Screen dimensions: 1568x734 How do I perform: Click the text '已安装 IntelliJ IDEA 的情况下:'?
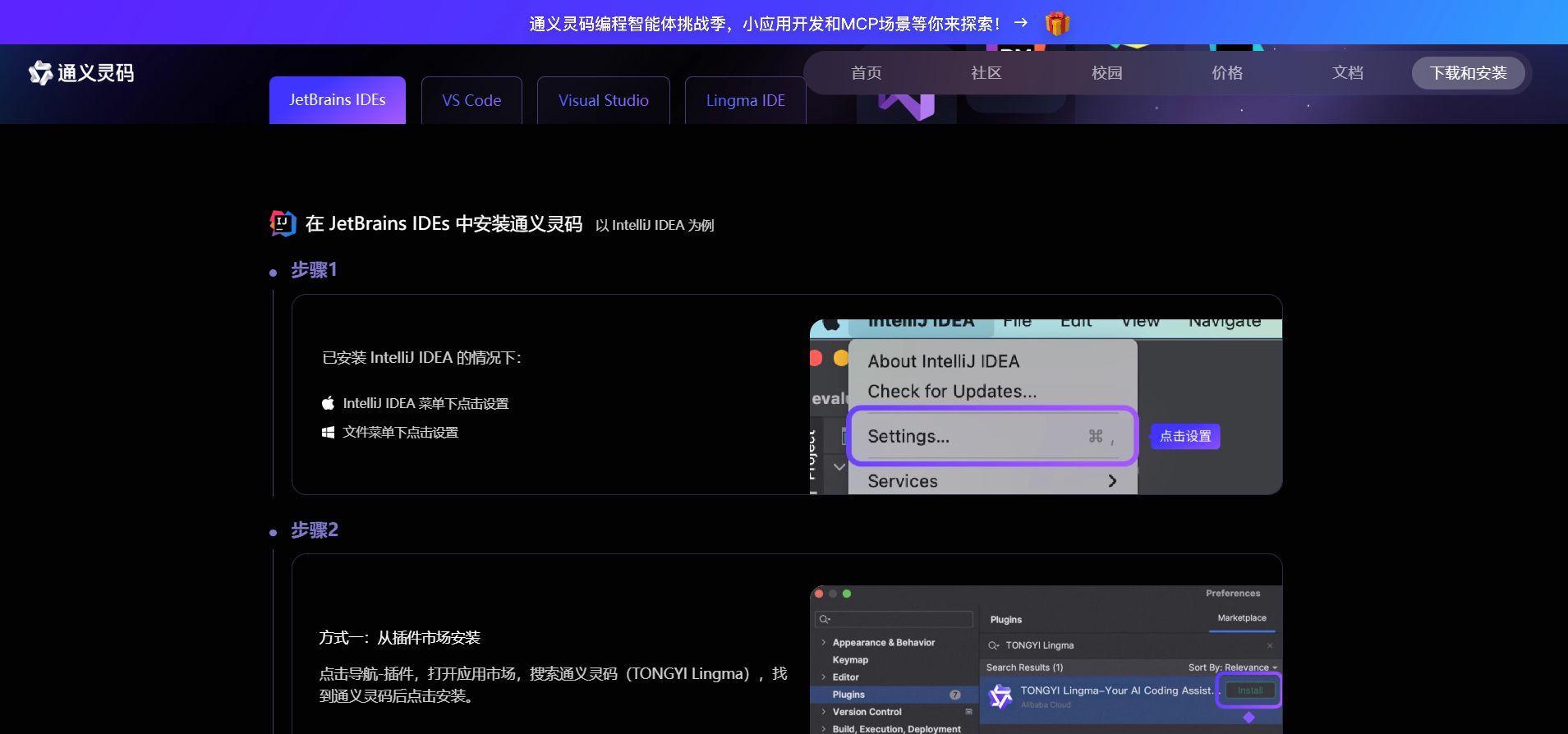pos(421,358)
